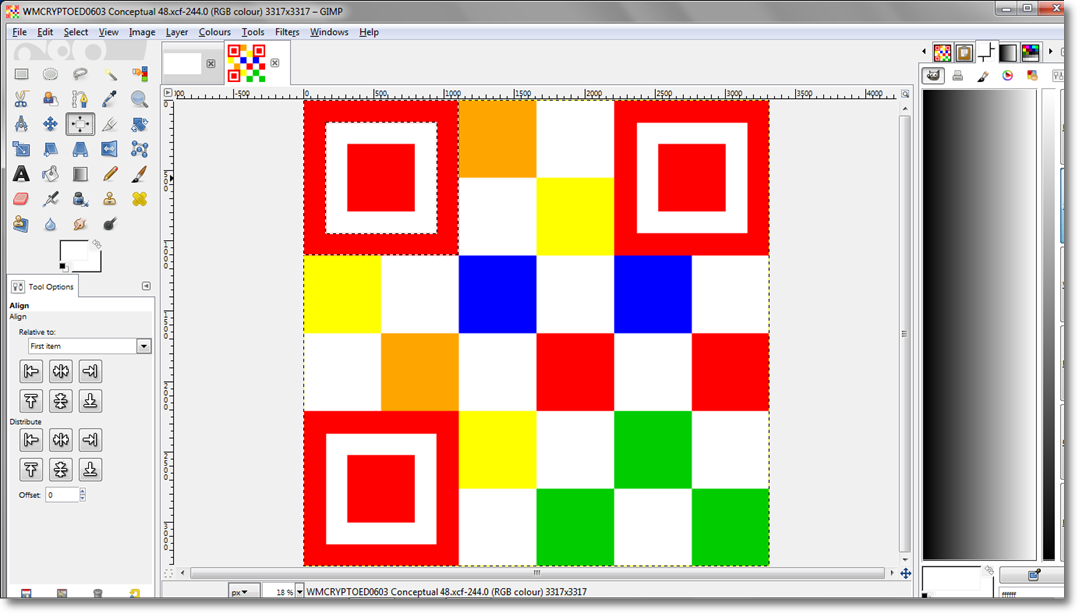The height and width of the screenshot is (615, 1080).
Task: Switch to the Palettes dock tab
Action: (x=1030, y=52)
